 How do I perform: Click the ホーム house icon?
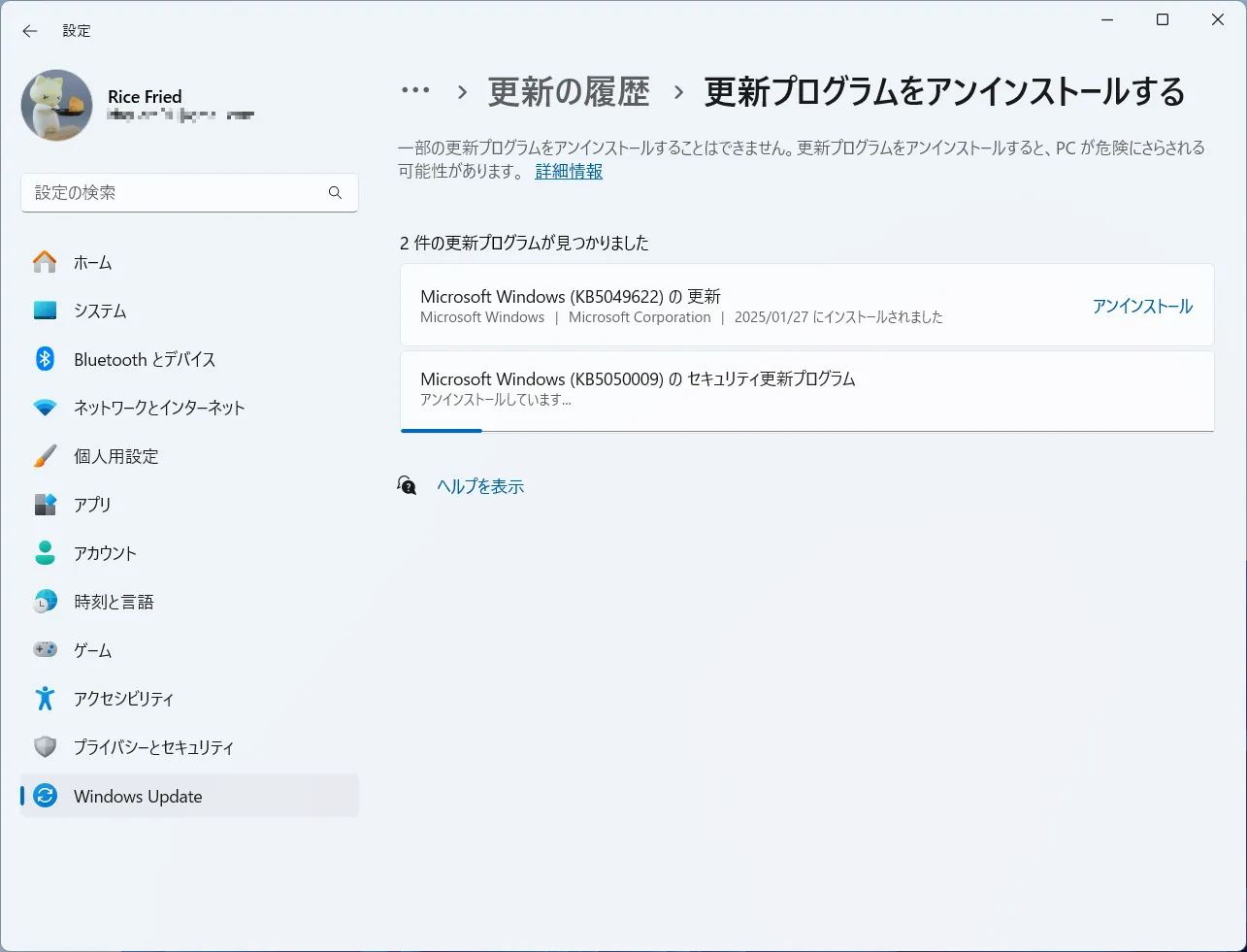(45, 262)
